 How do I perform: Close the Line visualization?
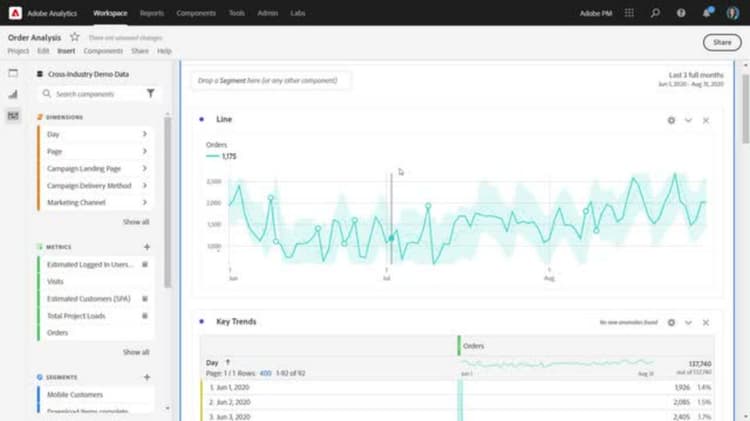tap(706, 120)
